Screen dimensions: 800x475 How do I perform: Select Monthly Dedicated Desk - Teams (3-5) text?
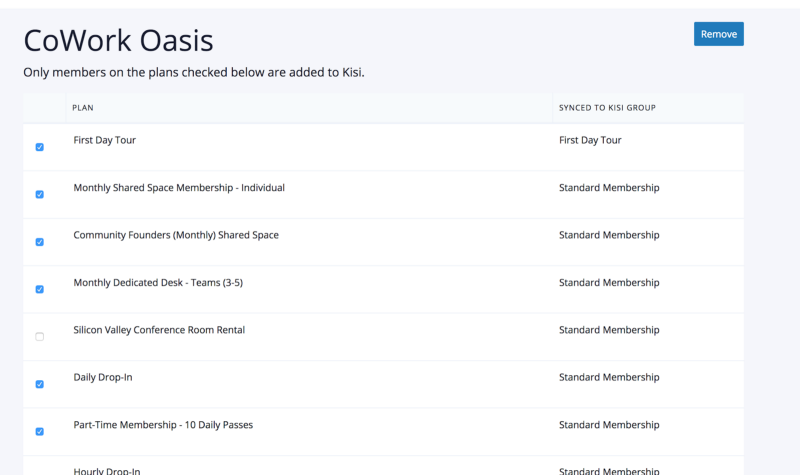coord(158,283)
